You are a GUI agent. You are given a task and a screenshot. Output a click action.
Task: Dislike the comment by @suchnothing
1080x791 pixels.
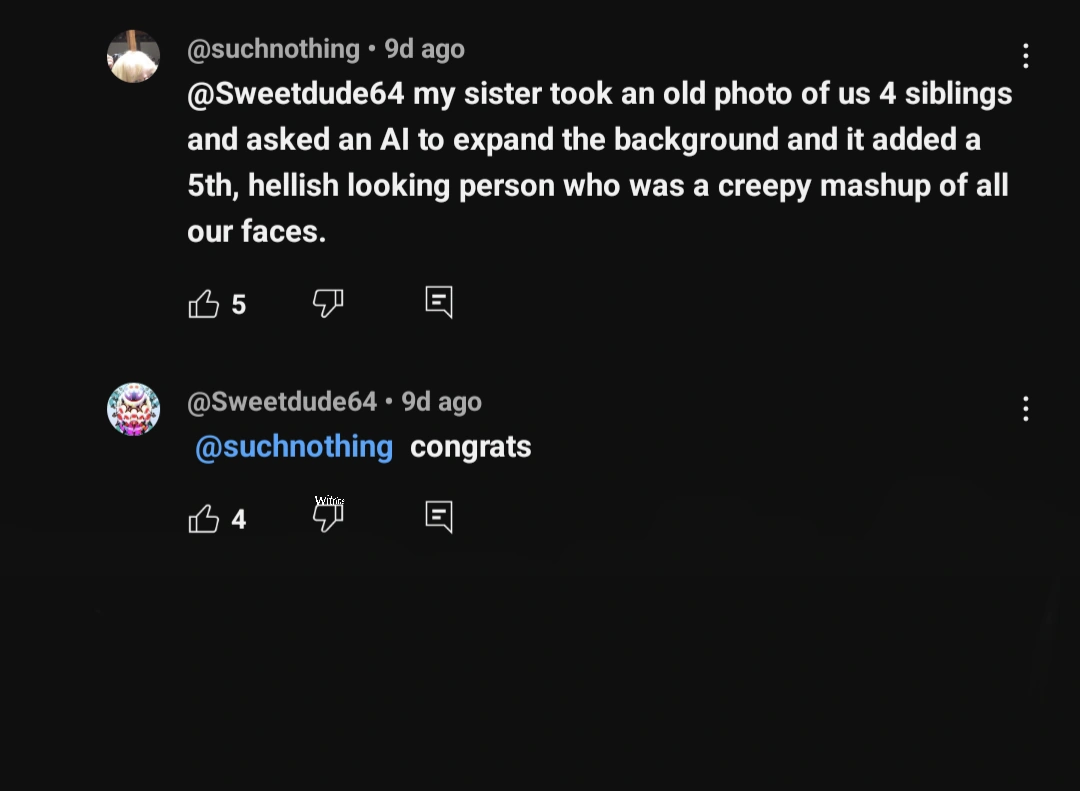tap(328, 303)
